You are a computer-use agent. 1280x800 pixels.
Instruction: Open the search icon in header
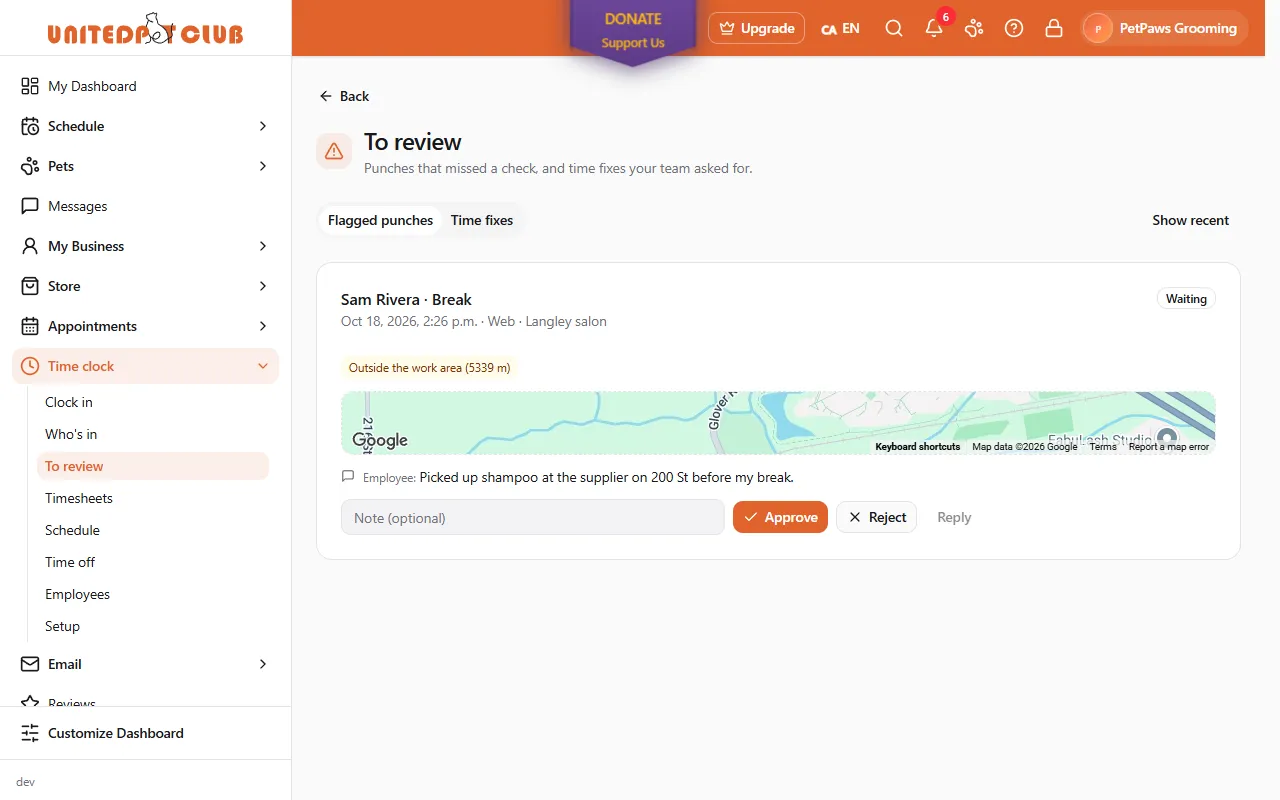(x=894, y=28)
